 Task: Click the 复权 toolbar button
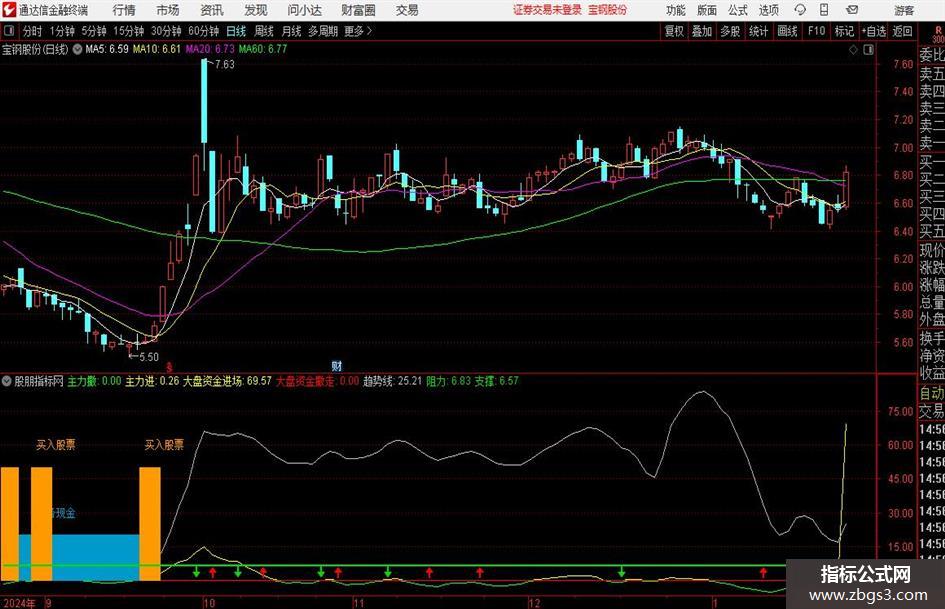tap(674, 31)
